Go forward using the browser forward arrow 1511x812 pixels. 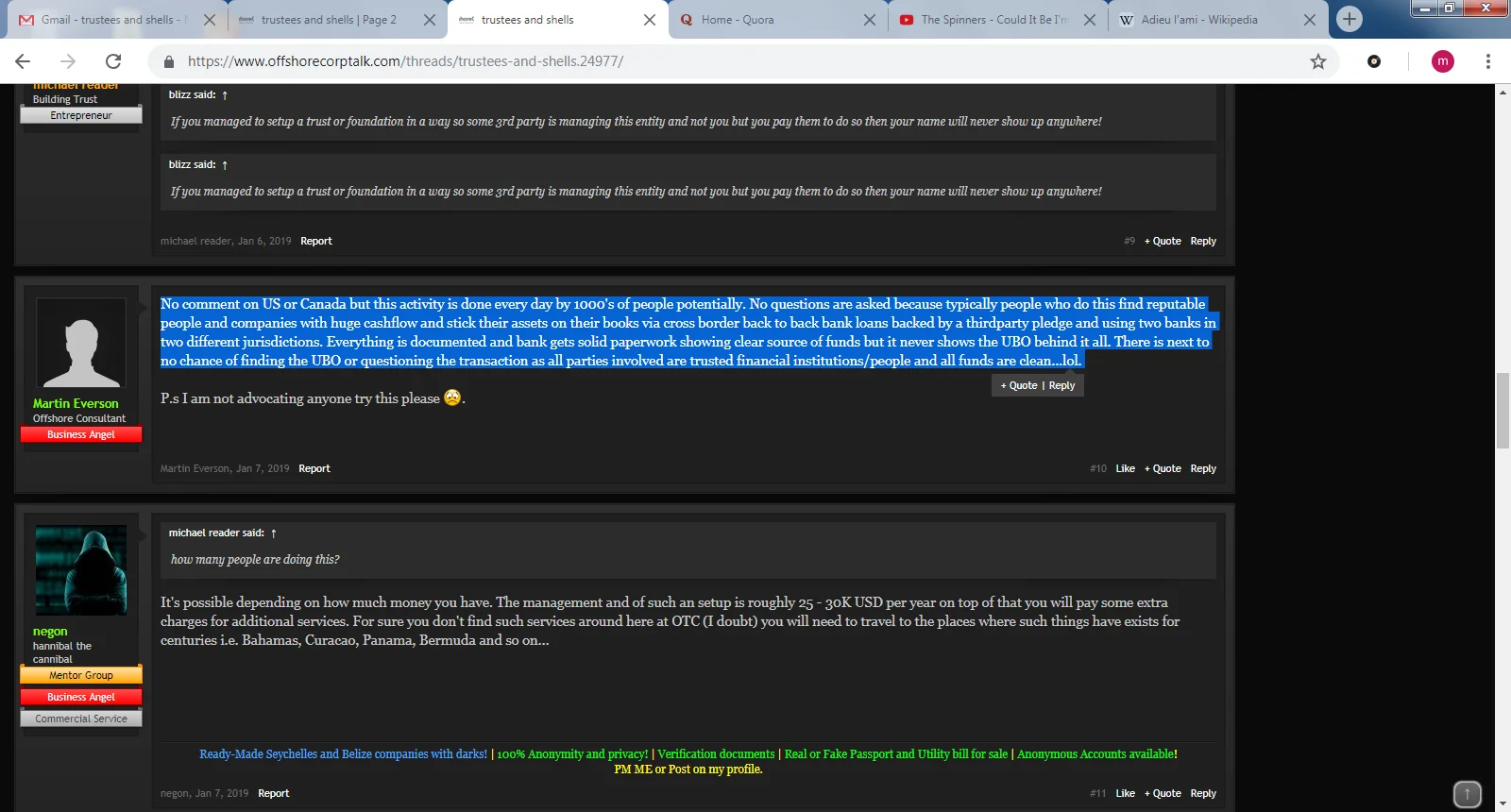68,61
